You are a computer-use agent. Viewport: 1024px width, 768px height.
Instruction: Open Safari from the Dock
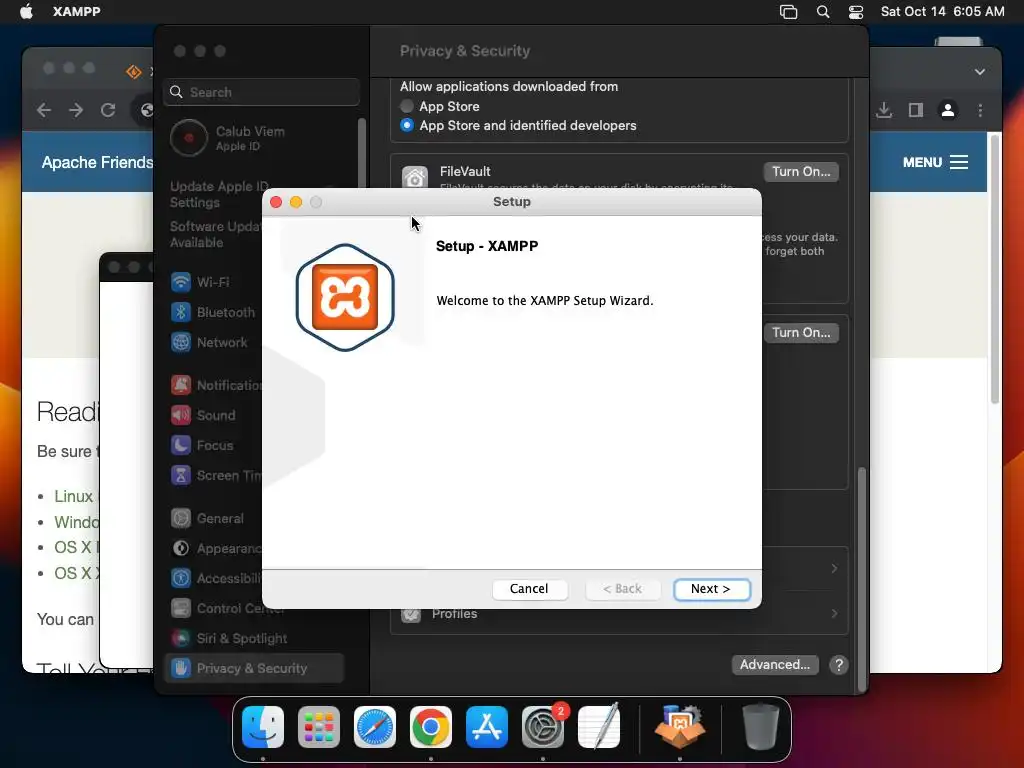(x=375, y=726)
